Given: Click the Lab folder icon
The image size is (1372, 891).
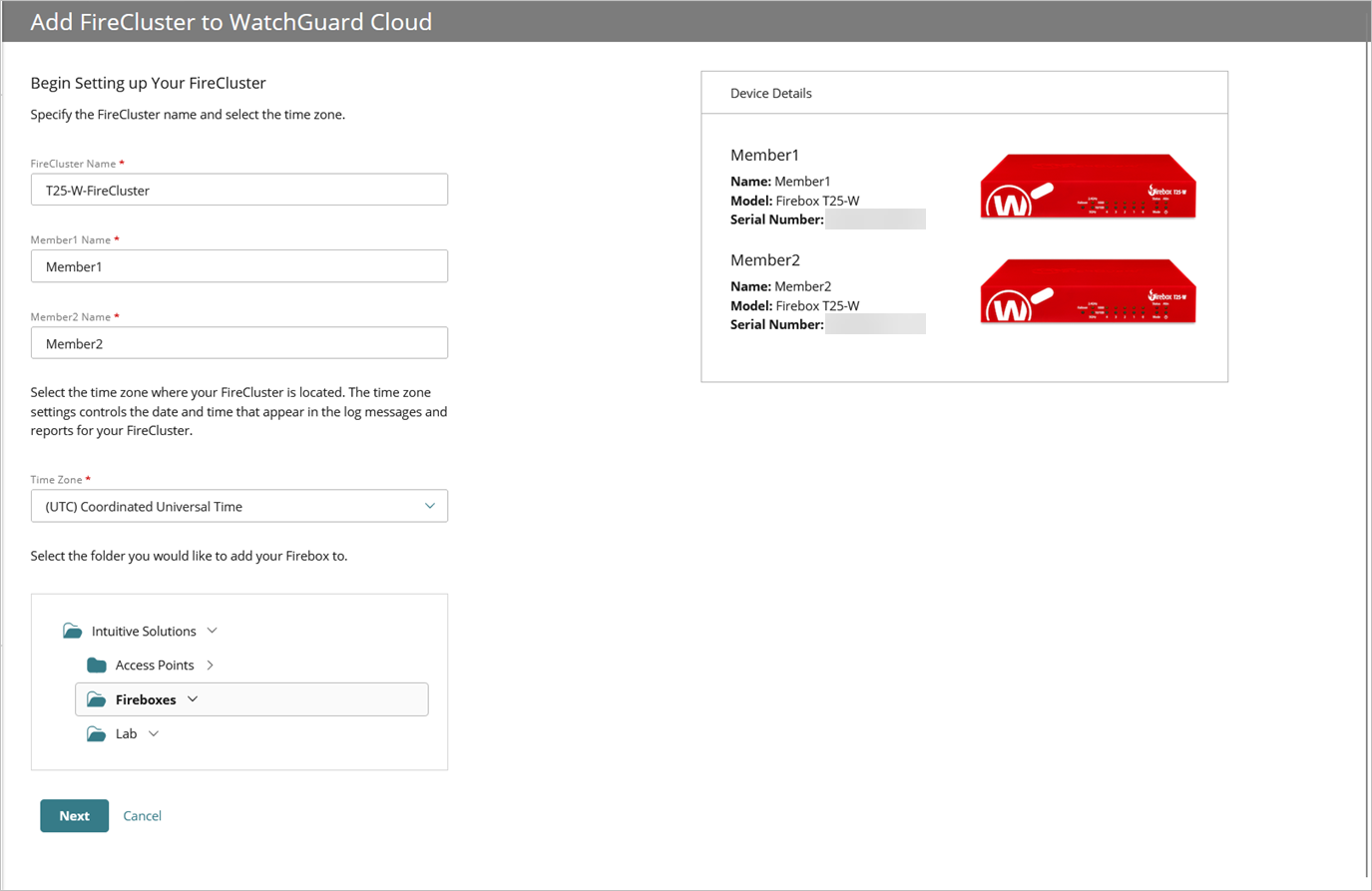Looking at the screenshot, I should [97, 733].
